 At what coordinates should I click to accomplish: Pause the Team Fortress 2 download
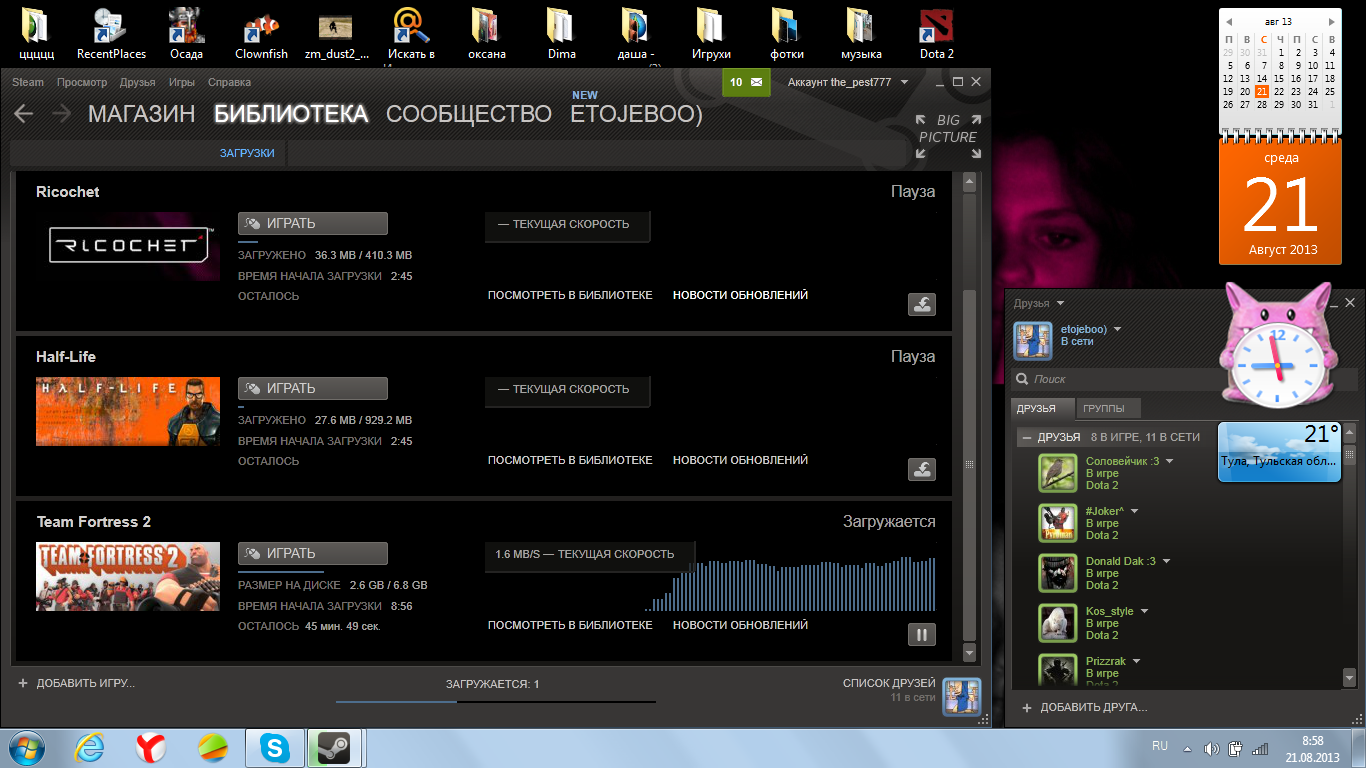921,634
